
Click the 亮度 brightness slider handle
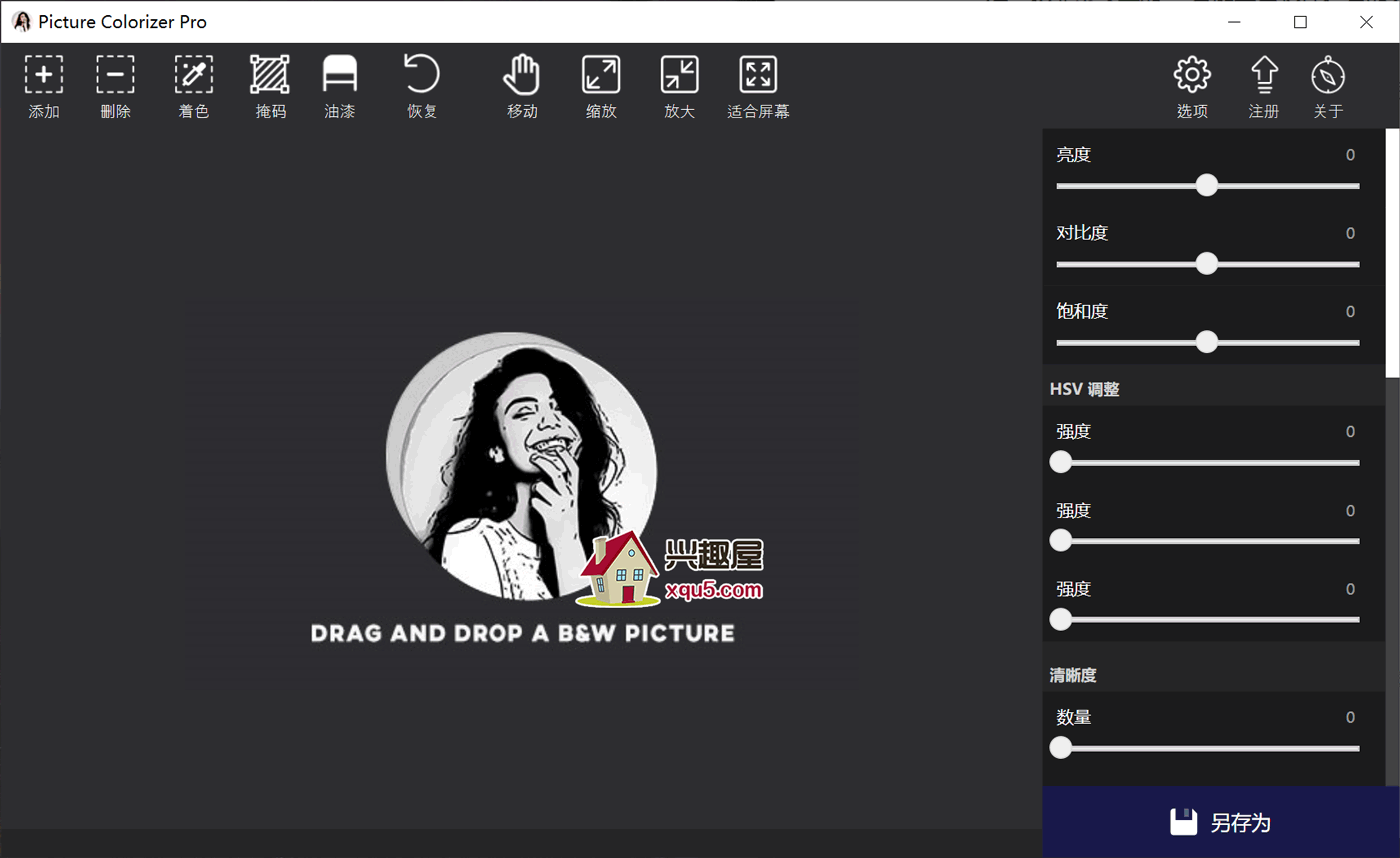[1207, 185]
